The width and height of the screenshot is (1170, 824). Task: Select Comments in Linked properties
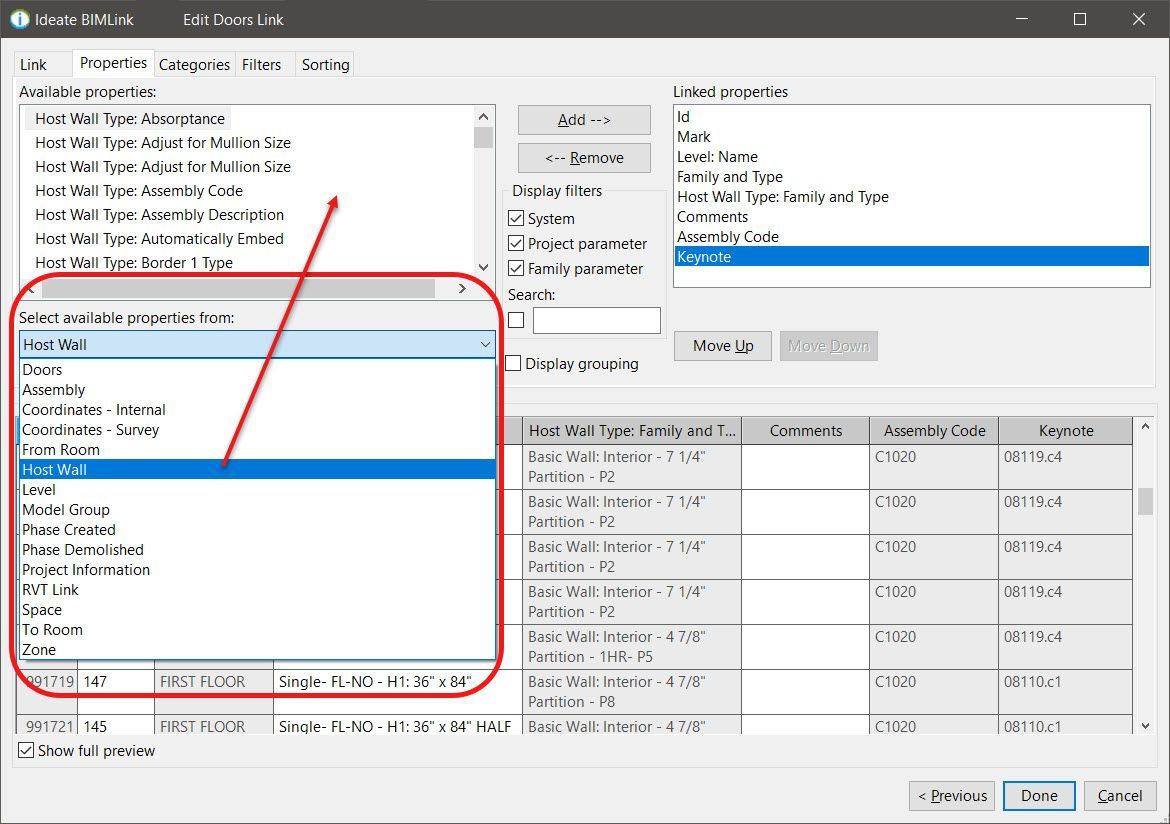pyautogui.click(x=911, y=216)
